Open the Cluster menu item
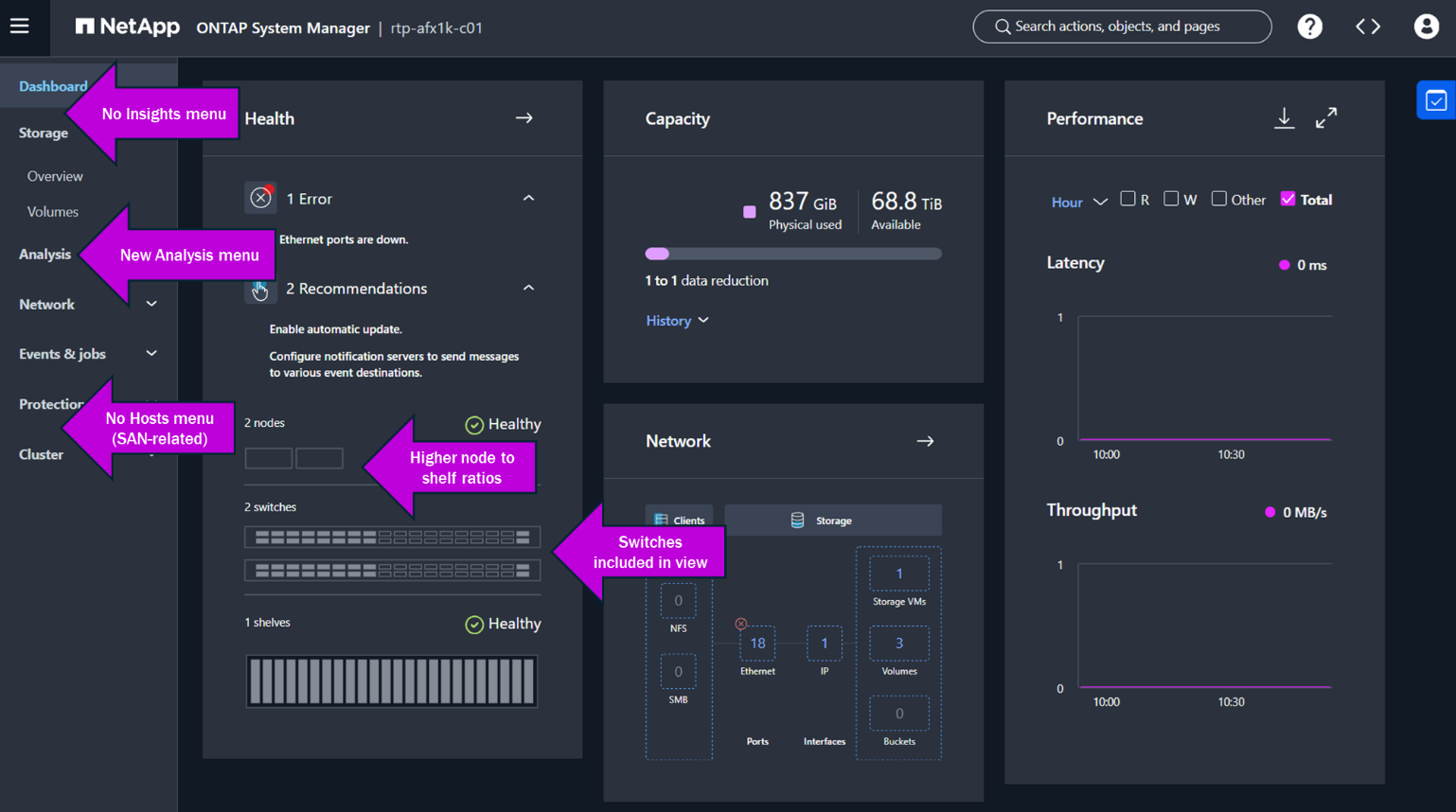Viewport: 1456px width, 812px height. (41, 454)
